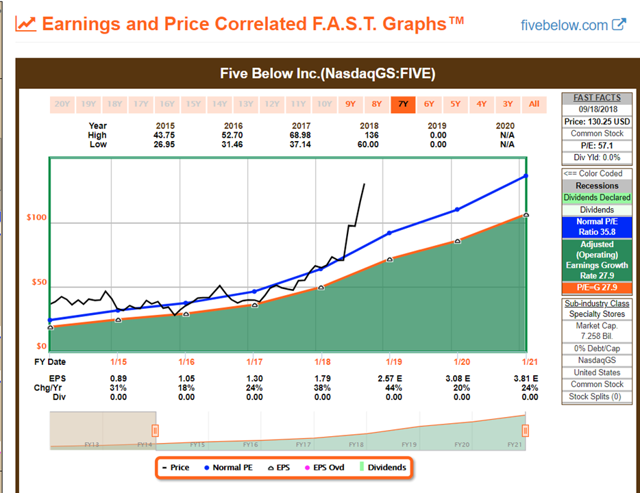Click the United States entry in sidebar
Viewport: 640px width, 493px height.
(597, 373)
